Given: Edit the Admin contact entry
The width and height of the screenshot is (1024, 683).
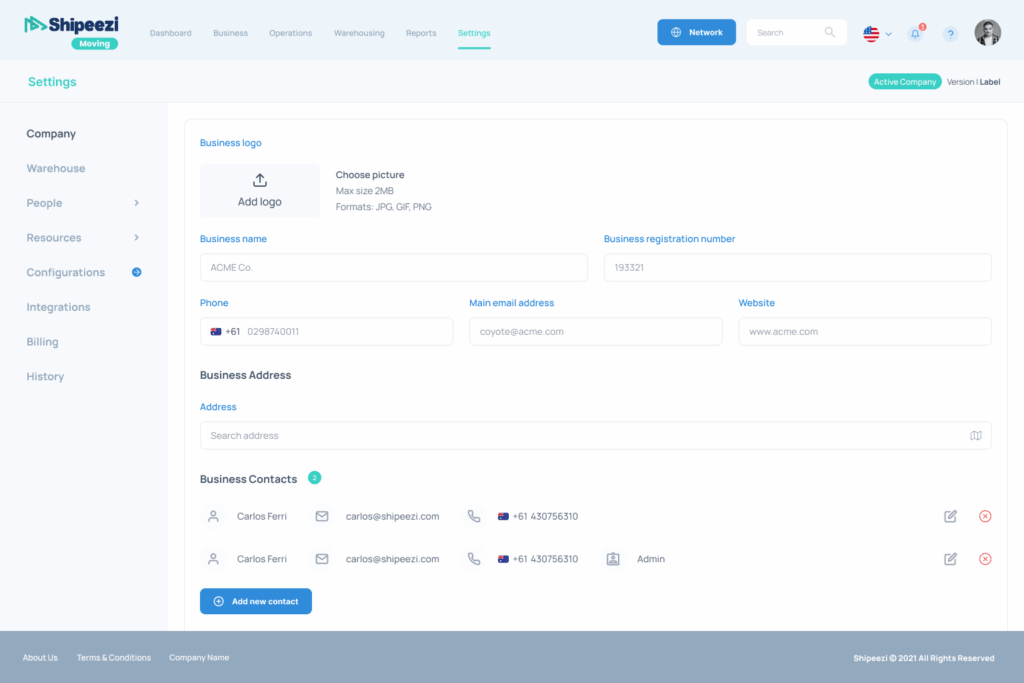Looking at the screenshot, I should 950,559.
